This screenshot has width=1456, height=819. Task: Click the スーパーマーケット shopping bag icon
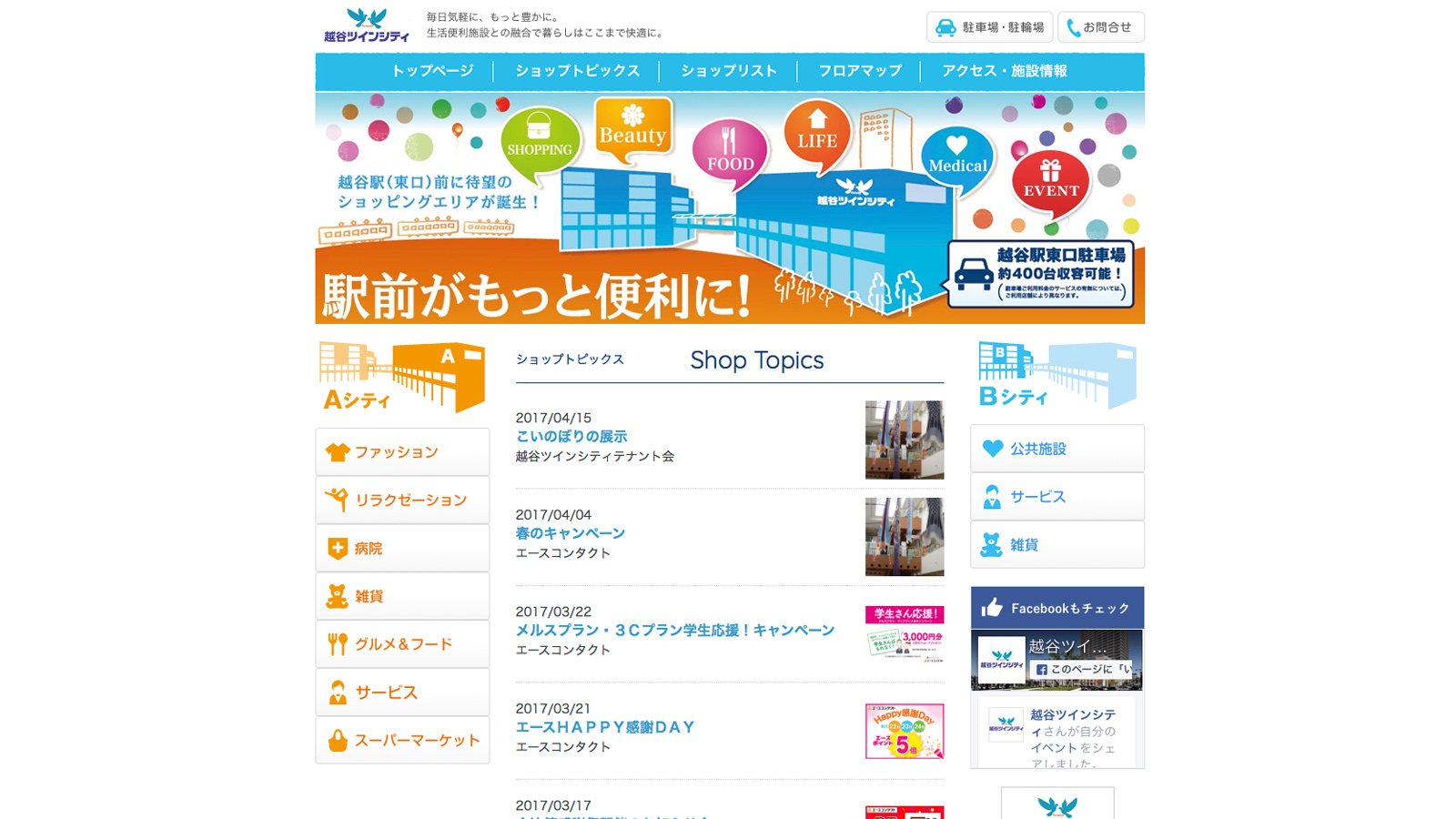point(338,741)
